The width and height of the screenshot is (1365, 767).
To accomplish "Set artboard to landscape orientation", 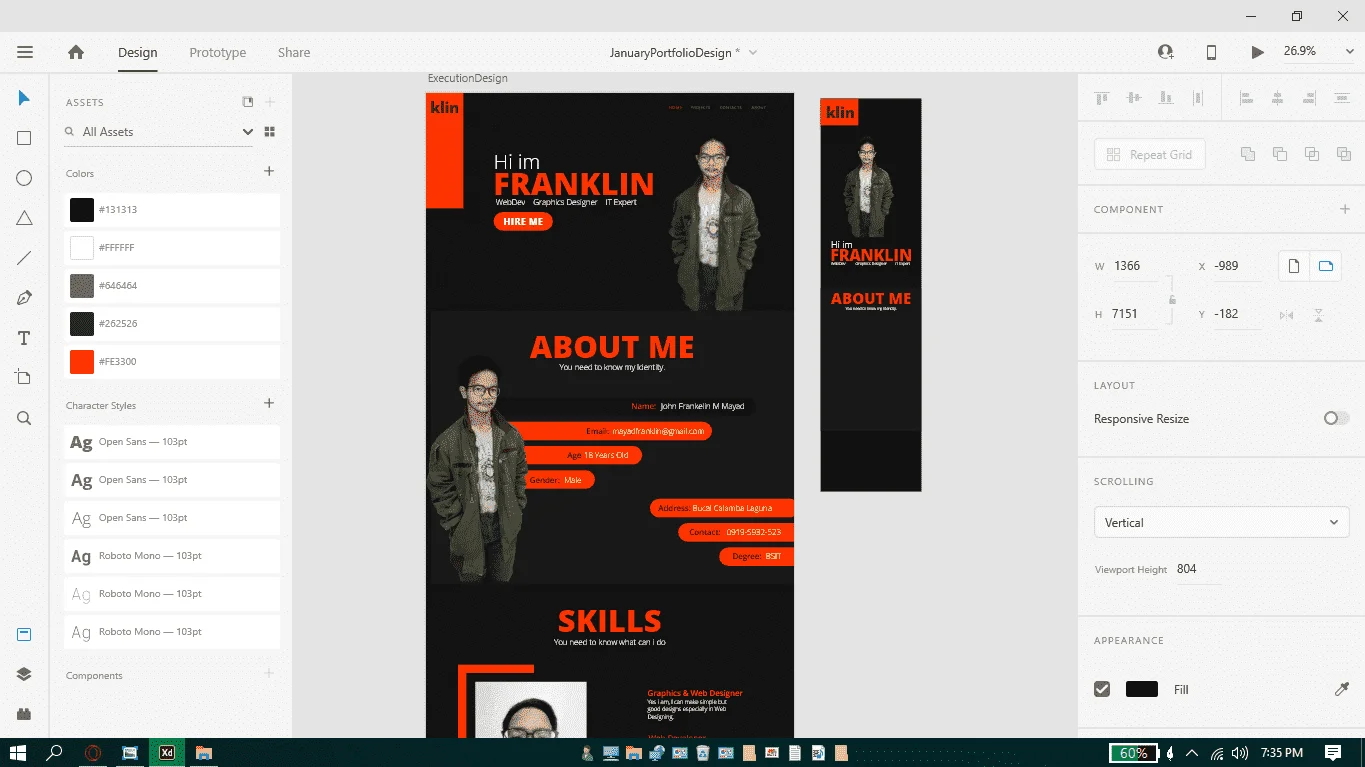I will coord(1326,266).
